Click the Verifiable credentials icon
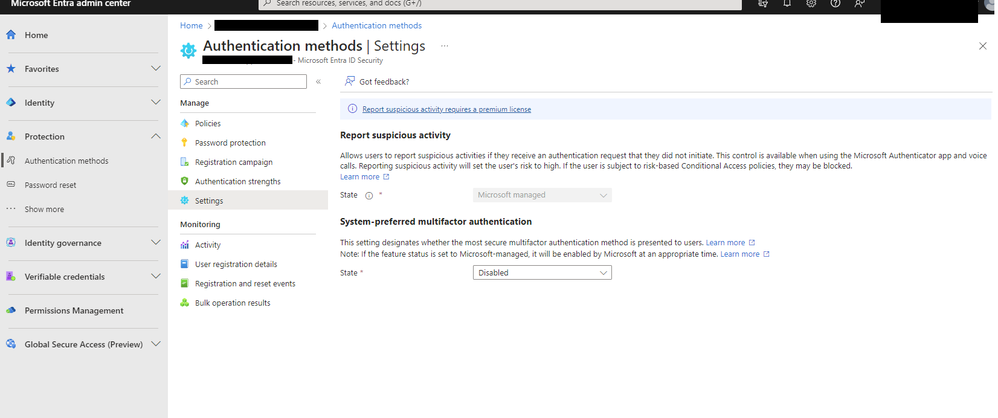998x418 pixels. click(11, 276)
